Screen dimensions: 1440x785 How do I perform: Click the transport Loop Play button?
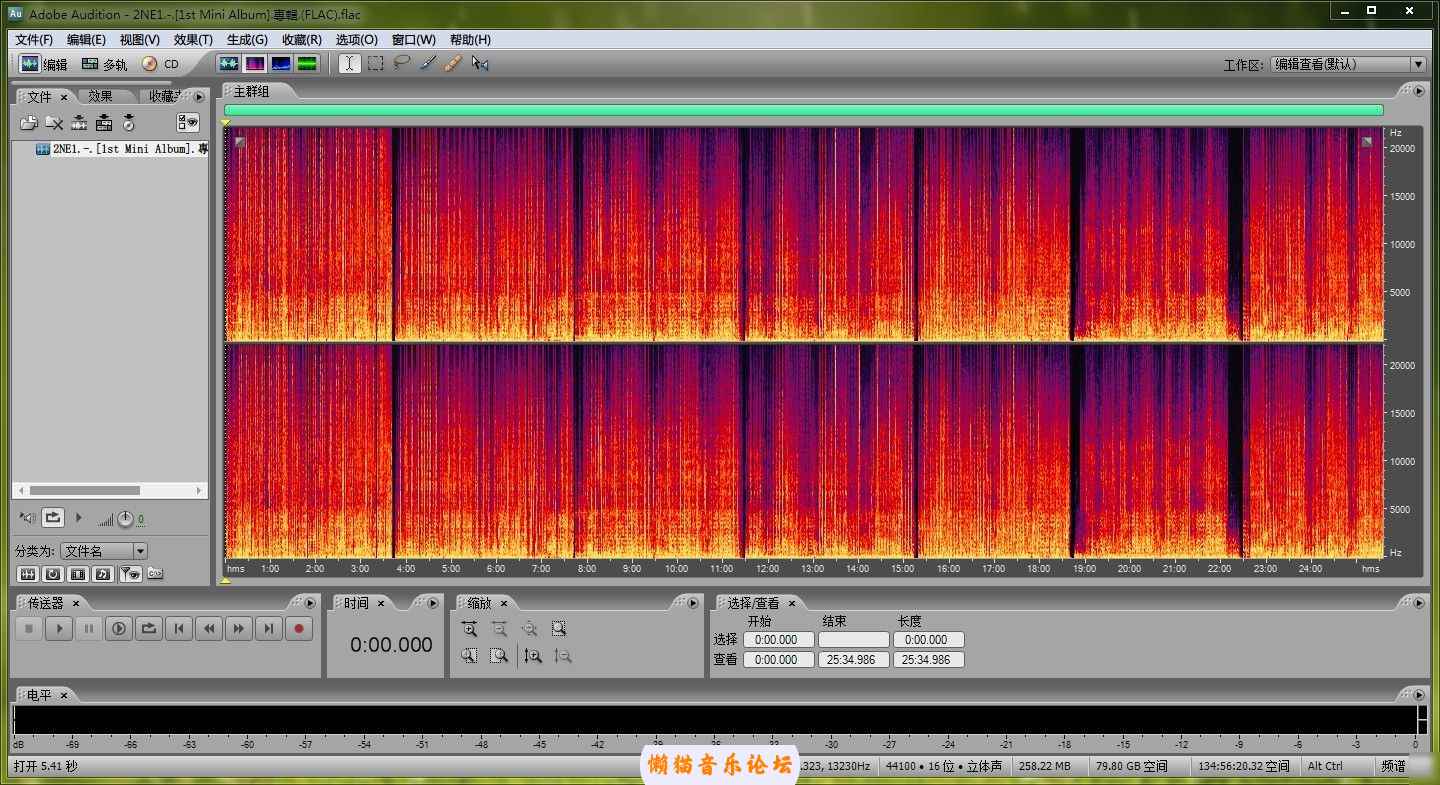(x=149, y=629)
